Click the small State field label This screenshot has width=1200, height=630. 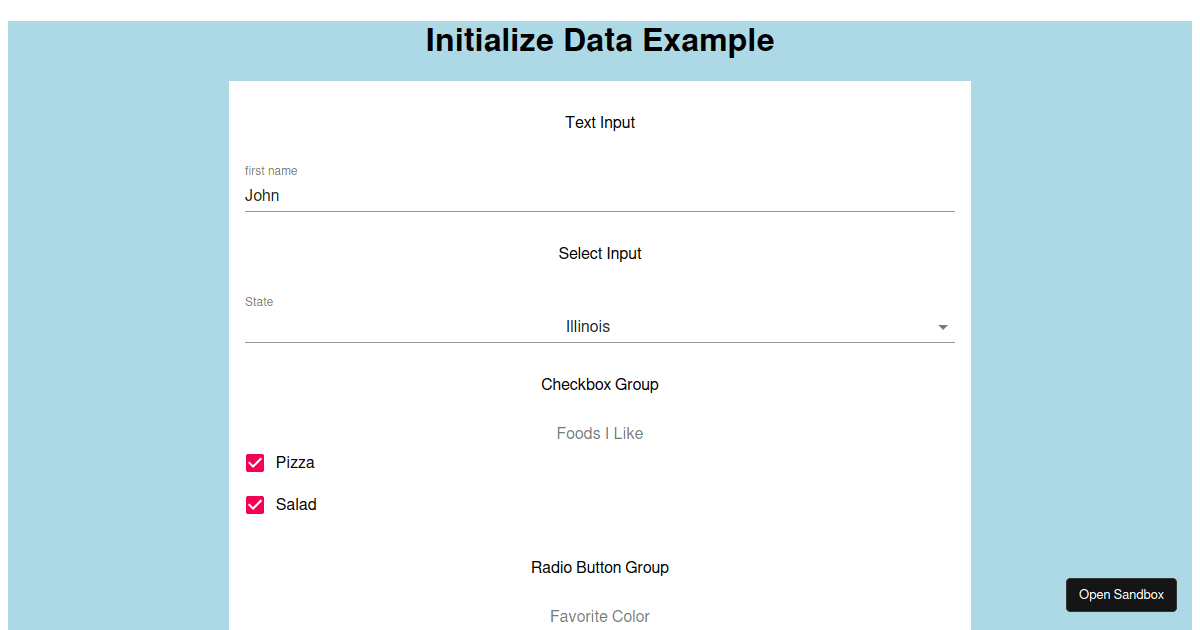click(259, 302)
